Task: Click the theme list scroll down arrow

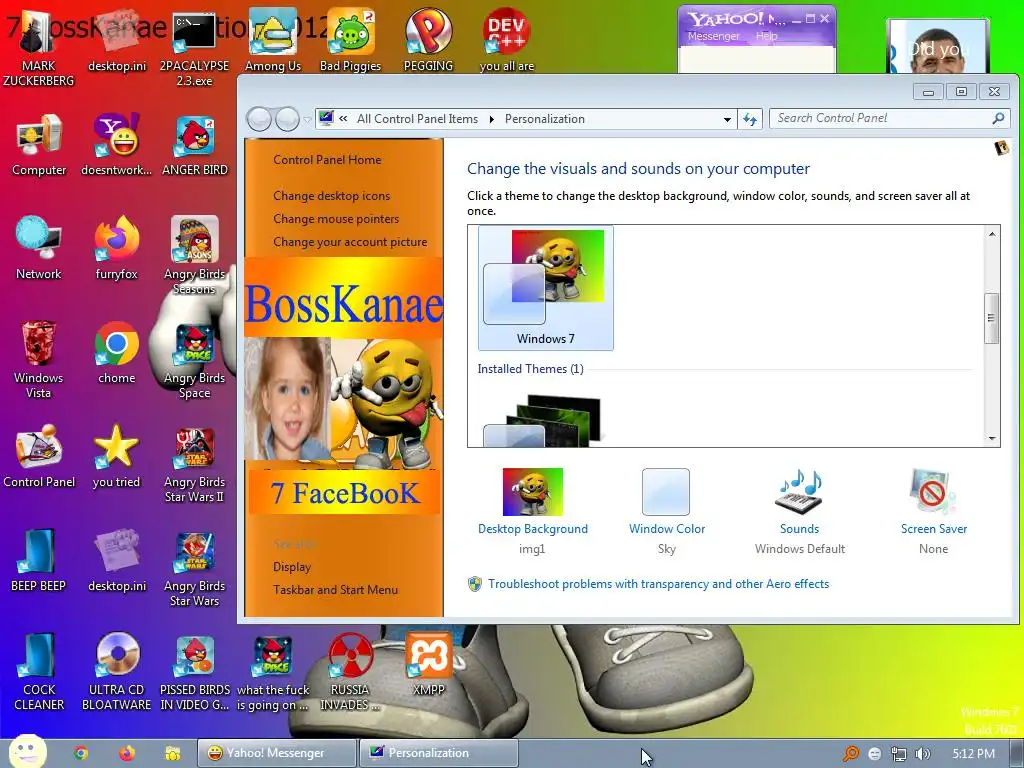Action: click(992, 439)
